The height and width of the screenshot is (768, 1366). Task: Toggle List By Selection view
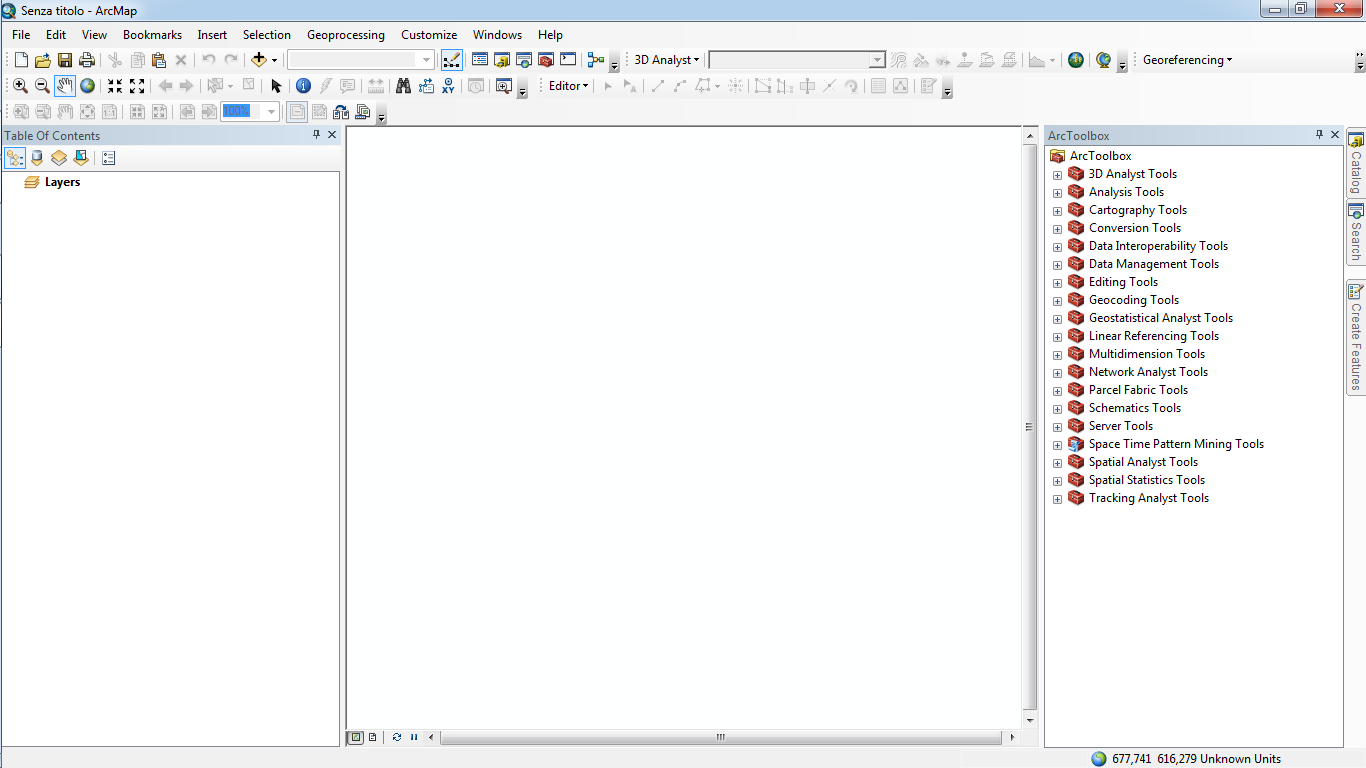pos(81,158)
